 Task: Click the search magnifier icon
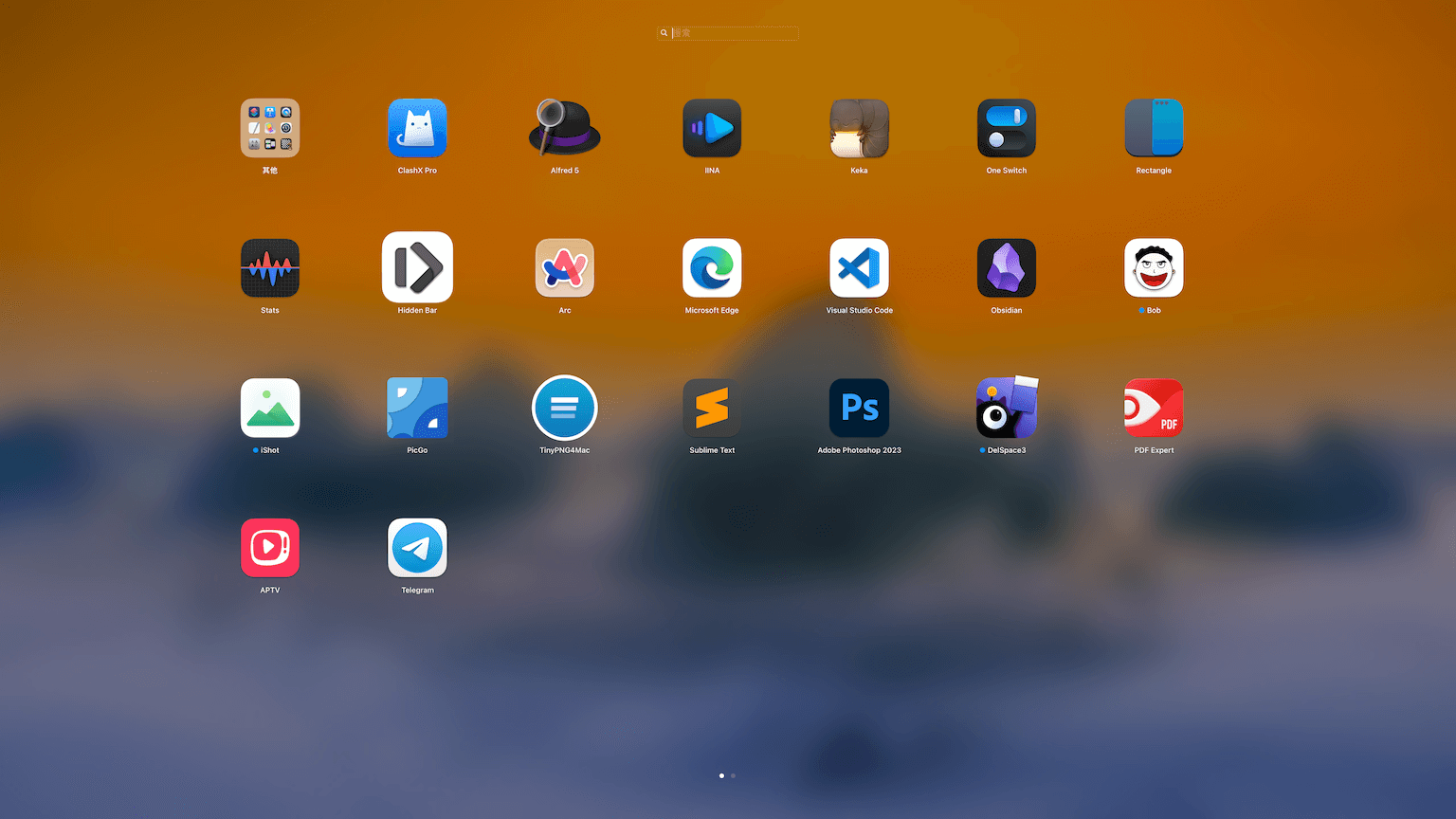point(664,33)
